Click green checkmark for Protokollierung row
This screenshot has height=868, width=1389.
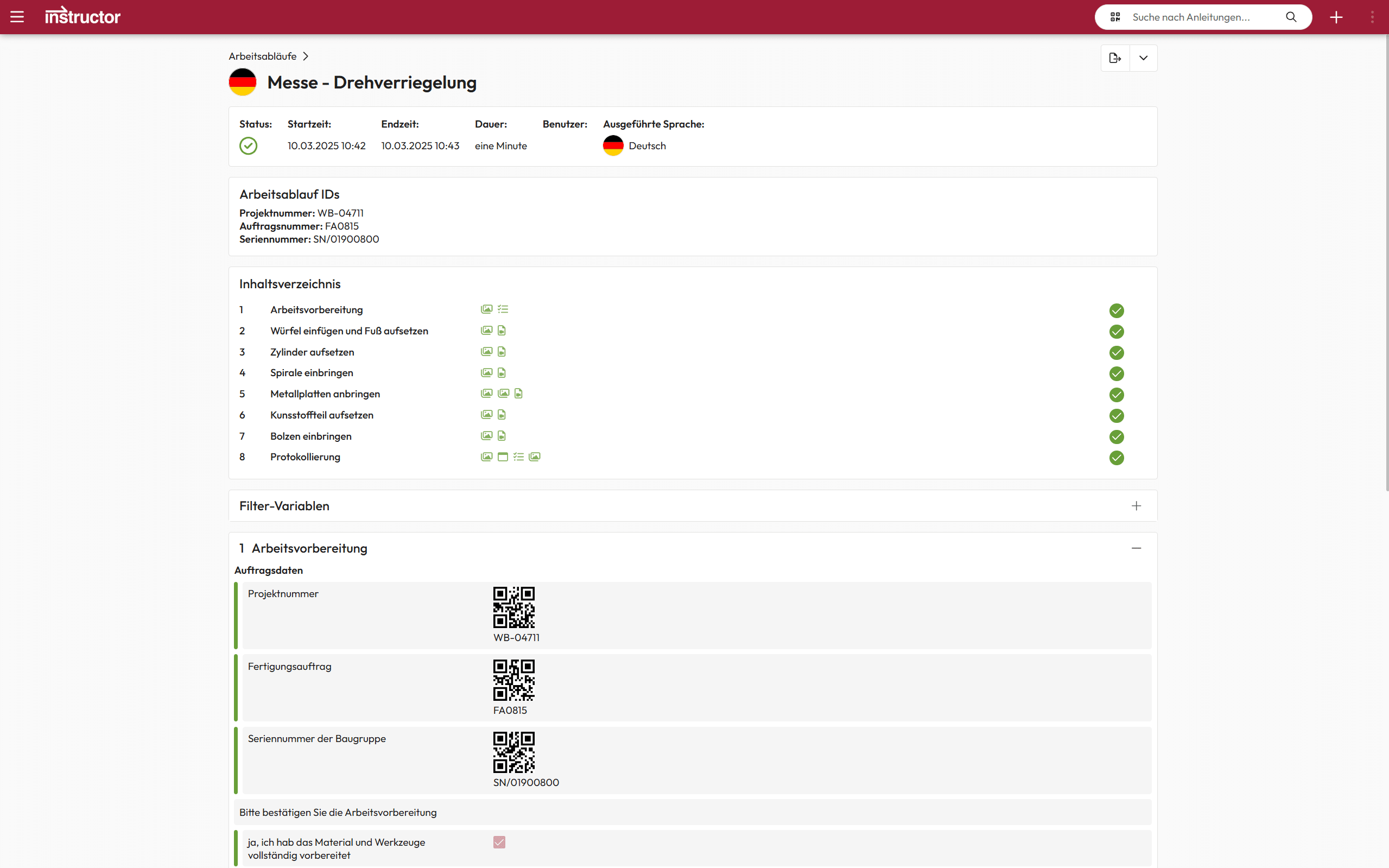click(x=1117, y=458)
